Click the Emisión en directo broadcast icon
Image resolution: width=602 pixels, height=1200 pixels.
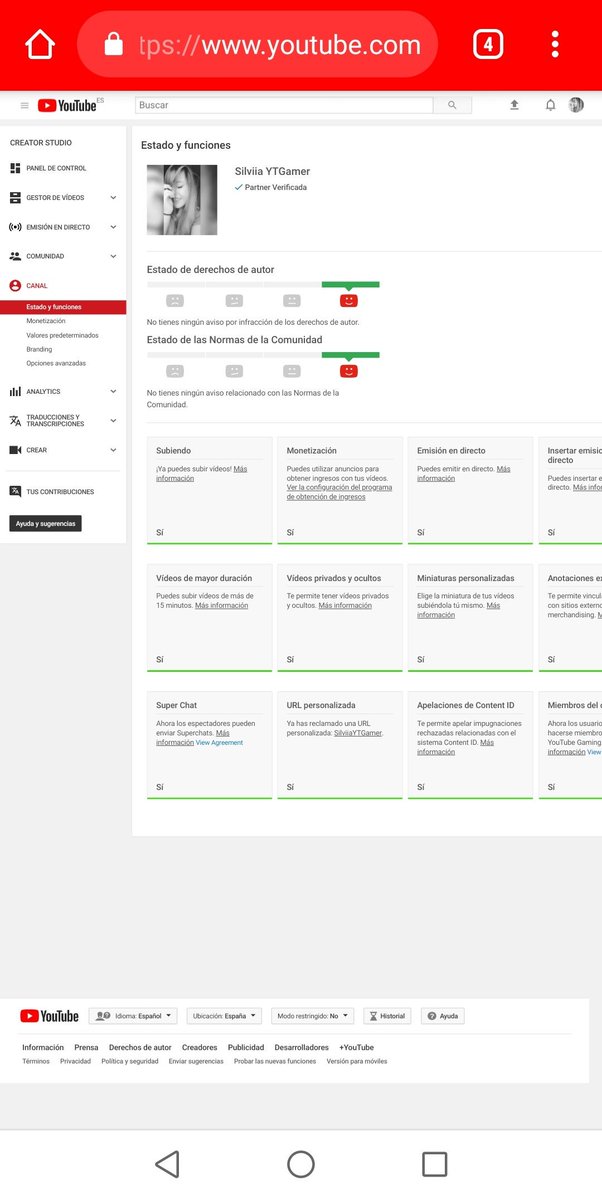click(x=15, y=227)
